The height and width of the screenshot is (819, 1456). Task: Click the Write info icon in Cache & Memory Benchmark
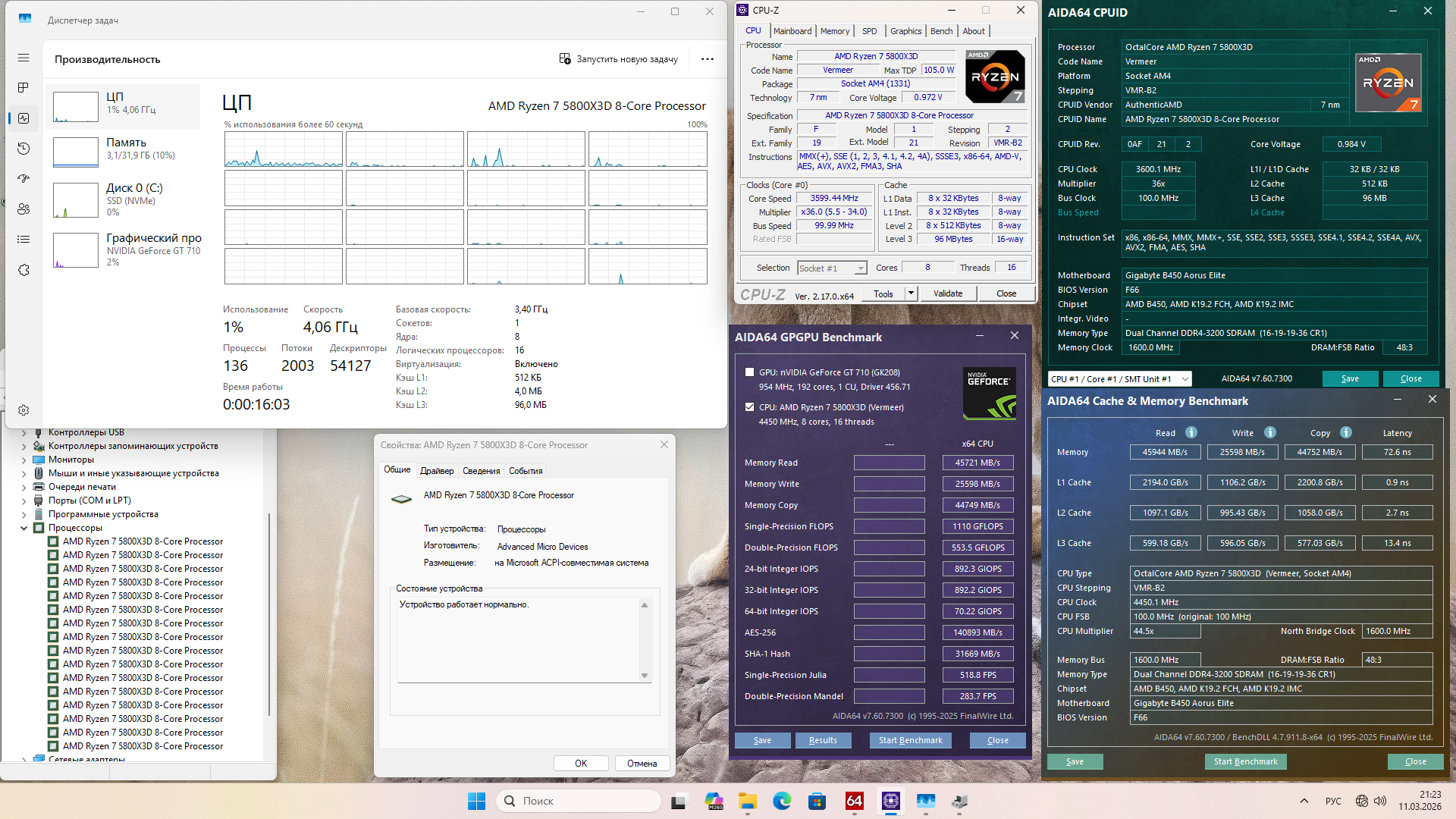tap(1270, 432)
